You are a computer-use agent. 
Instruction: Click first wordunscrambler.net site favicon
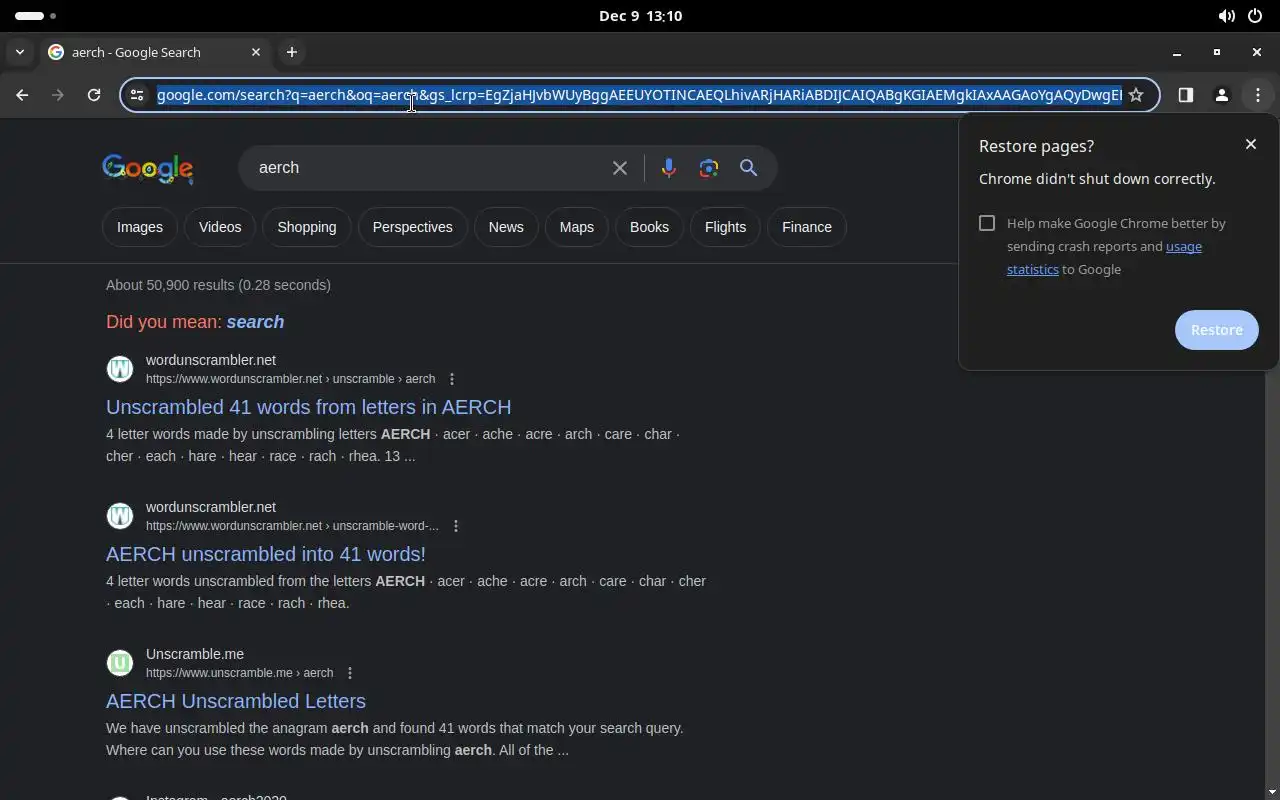[120, 369]
